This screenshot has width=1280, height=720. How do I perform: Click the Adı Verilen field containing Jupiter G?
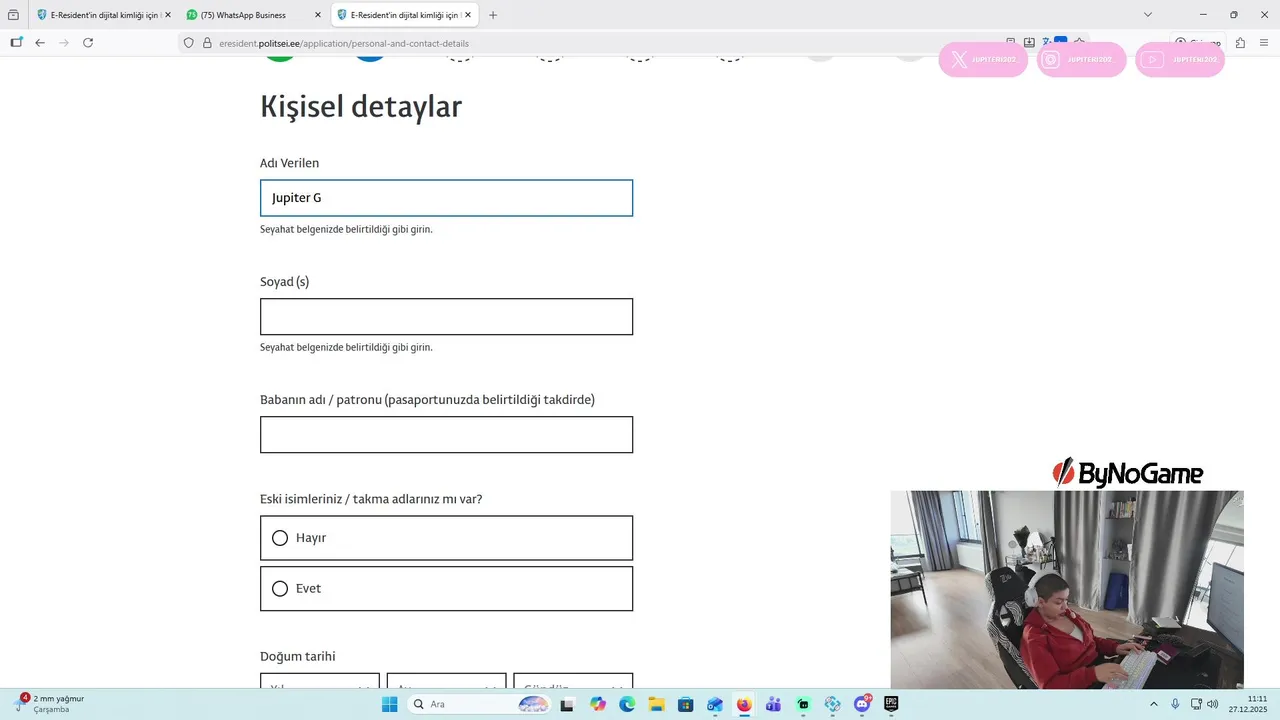(x=446, y=198)
